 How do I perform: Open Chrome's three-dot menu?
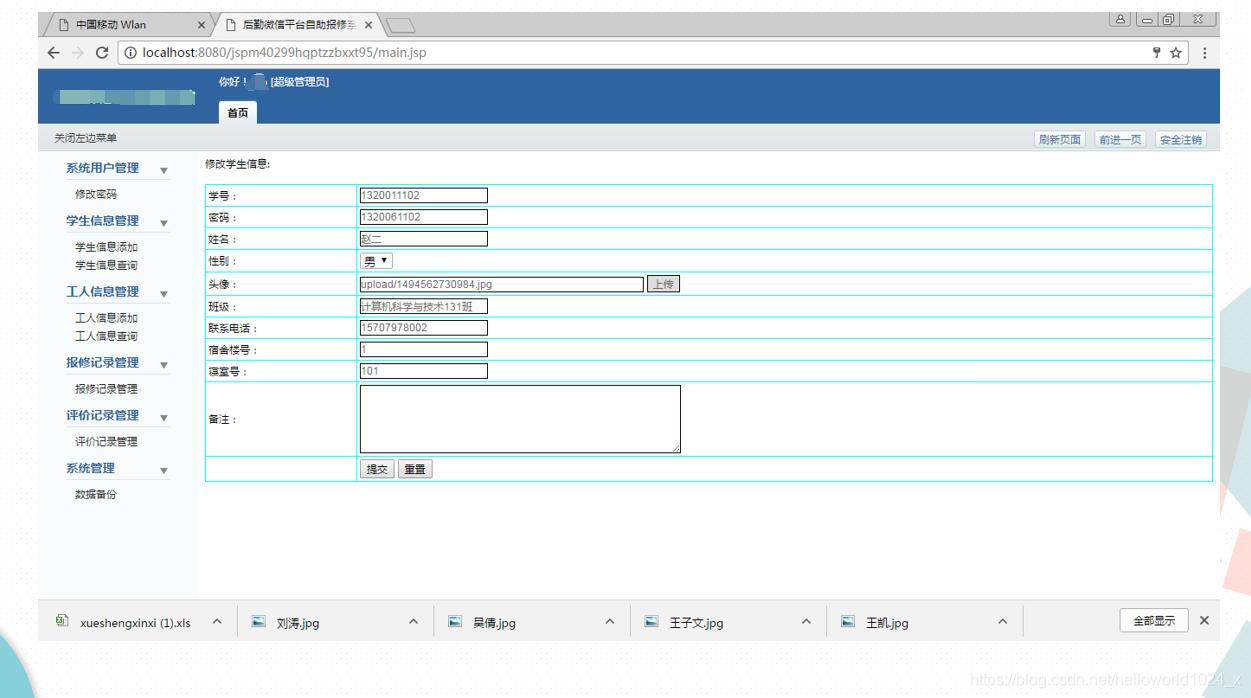tap(1205, 53)
